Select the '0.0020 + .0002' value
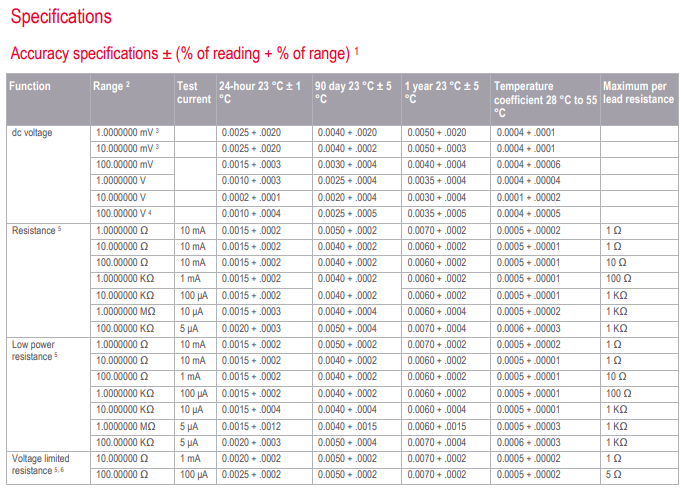This screenshot has height=493, width=684. point(251,459)
